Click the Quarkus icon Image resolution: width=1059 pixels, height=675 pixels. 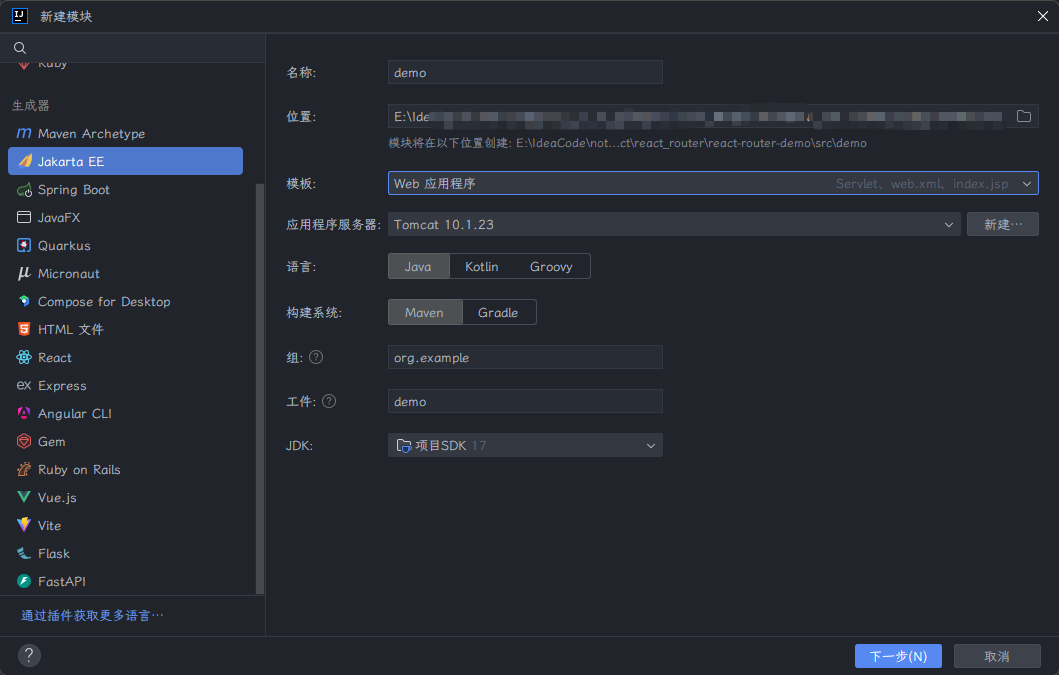(x=24, y=245)
